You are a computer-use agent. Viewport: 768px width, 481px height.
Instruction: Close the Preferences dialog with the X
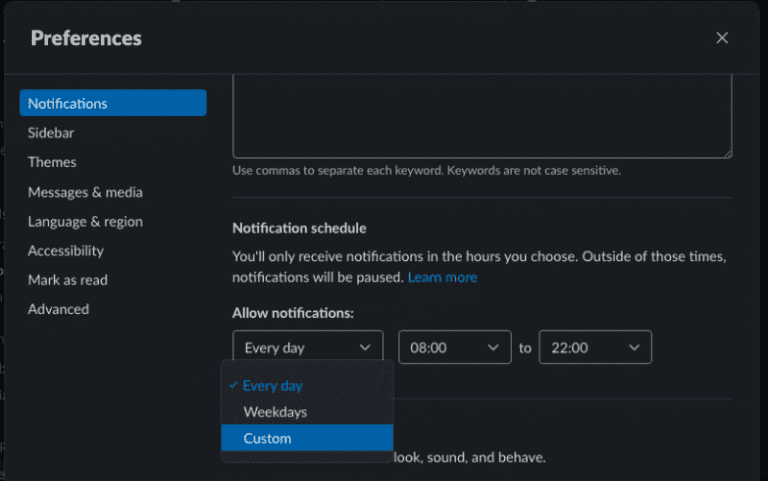coord(722,38)
